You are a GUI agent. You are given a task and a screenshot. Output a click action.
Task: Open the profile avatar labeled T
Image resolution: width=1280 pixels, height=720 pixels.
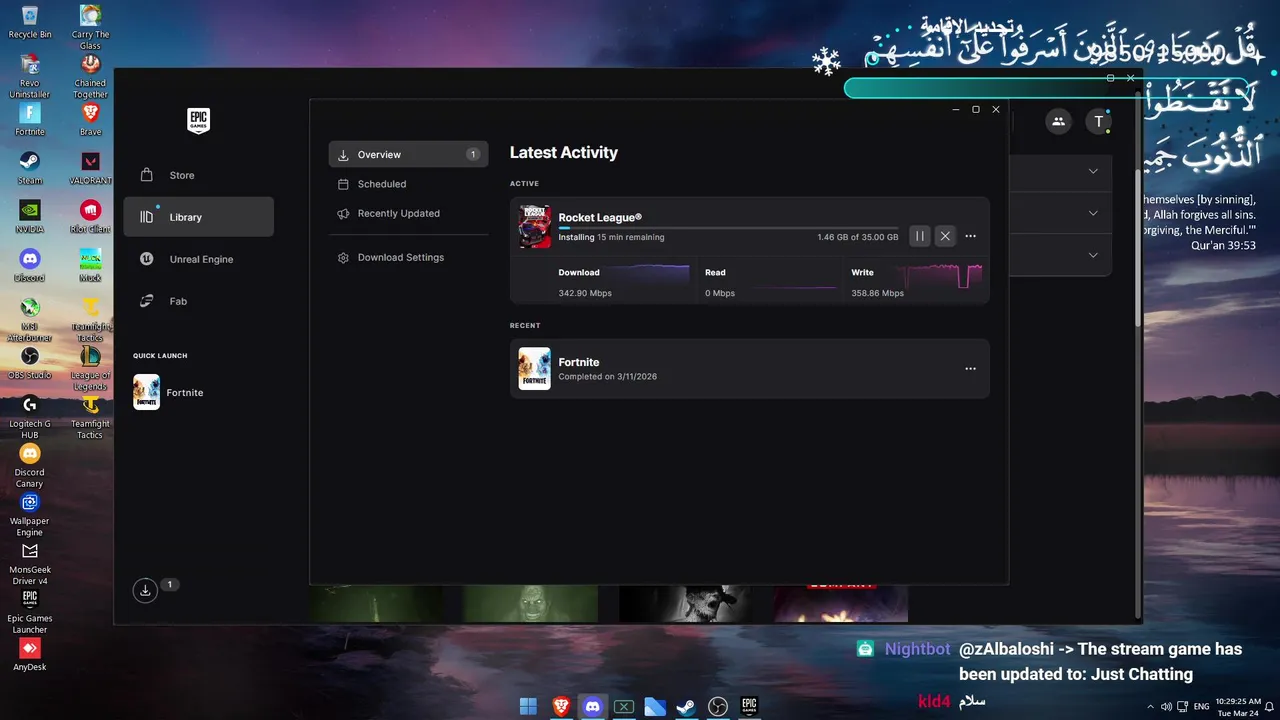[x=1098, y=121]
